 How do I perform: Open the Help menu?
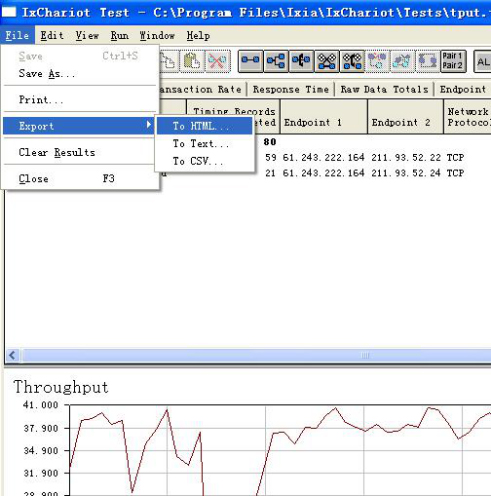[x=198, y=35]
